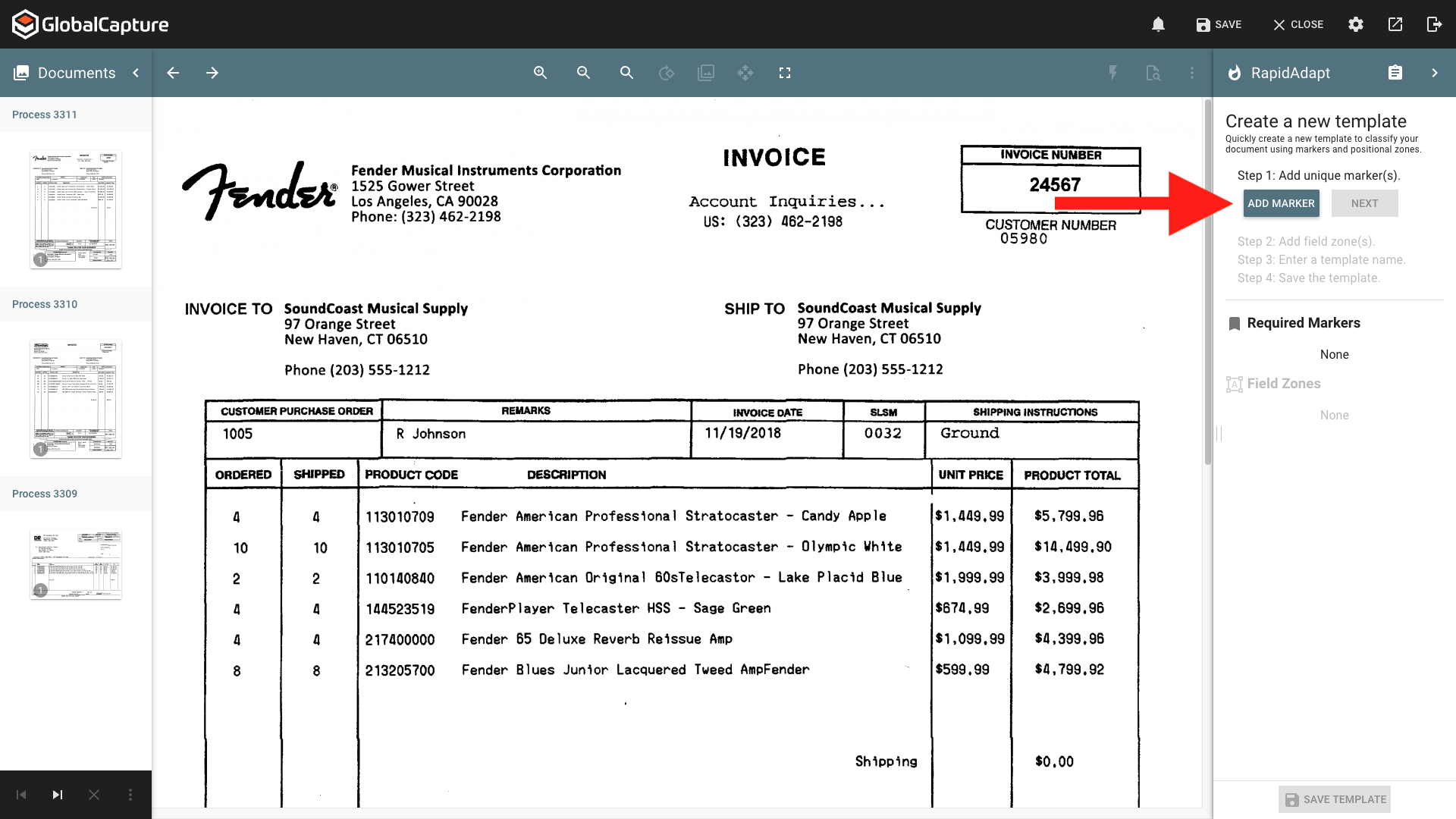Jump to the first document
1456x819 pixels.
click(x=21, y=795)
